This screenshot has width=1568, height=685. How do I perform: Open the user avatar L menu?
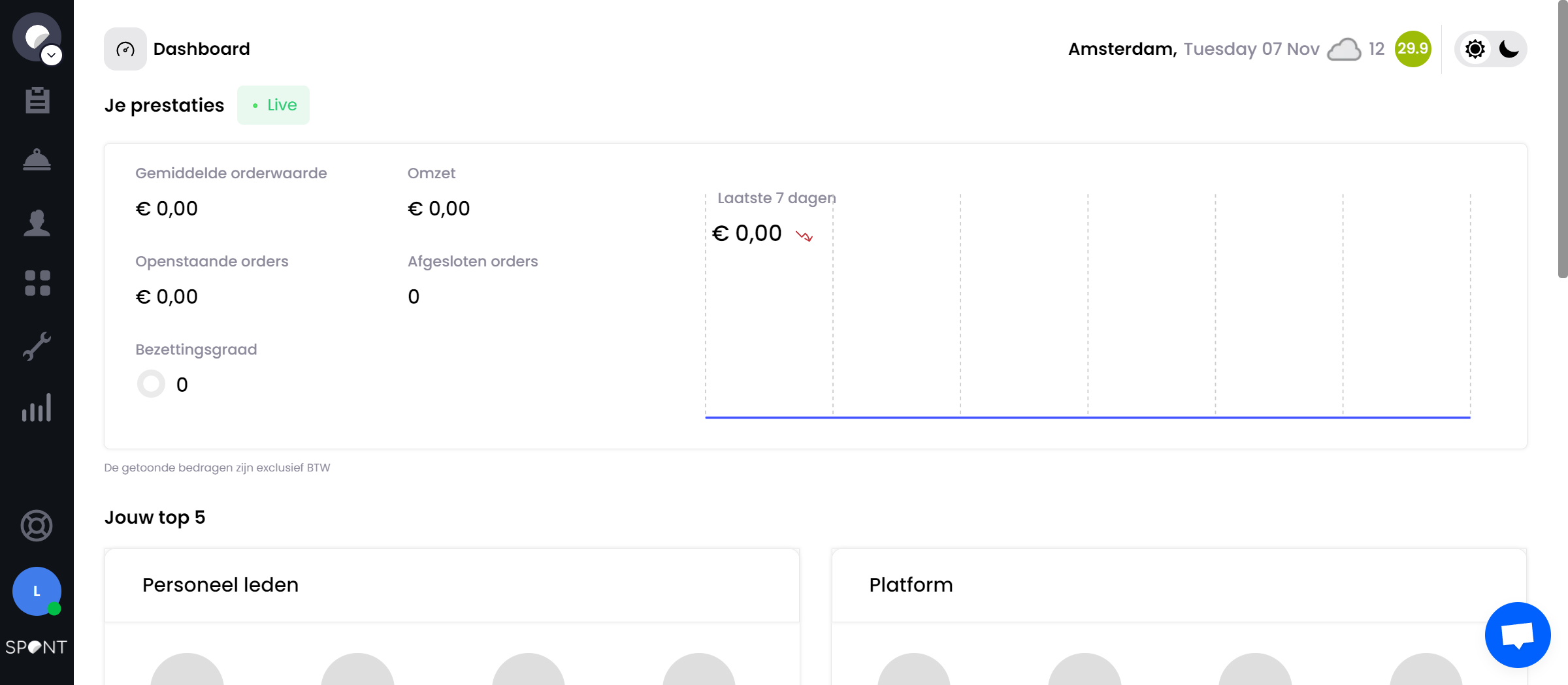coord(37,591)
